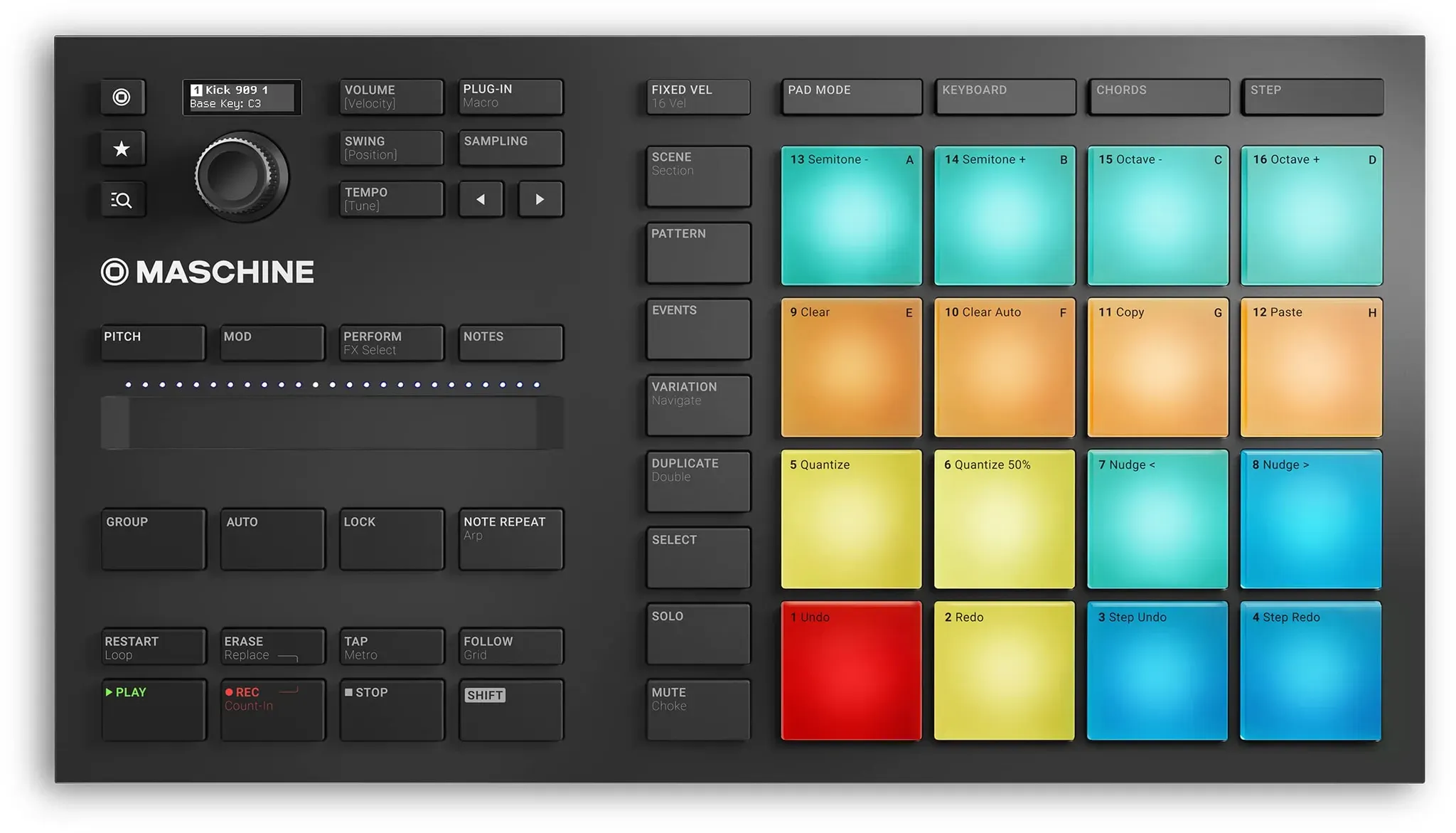Click the left arrow page button

pos(481,199)
